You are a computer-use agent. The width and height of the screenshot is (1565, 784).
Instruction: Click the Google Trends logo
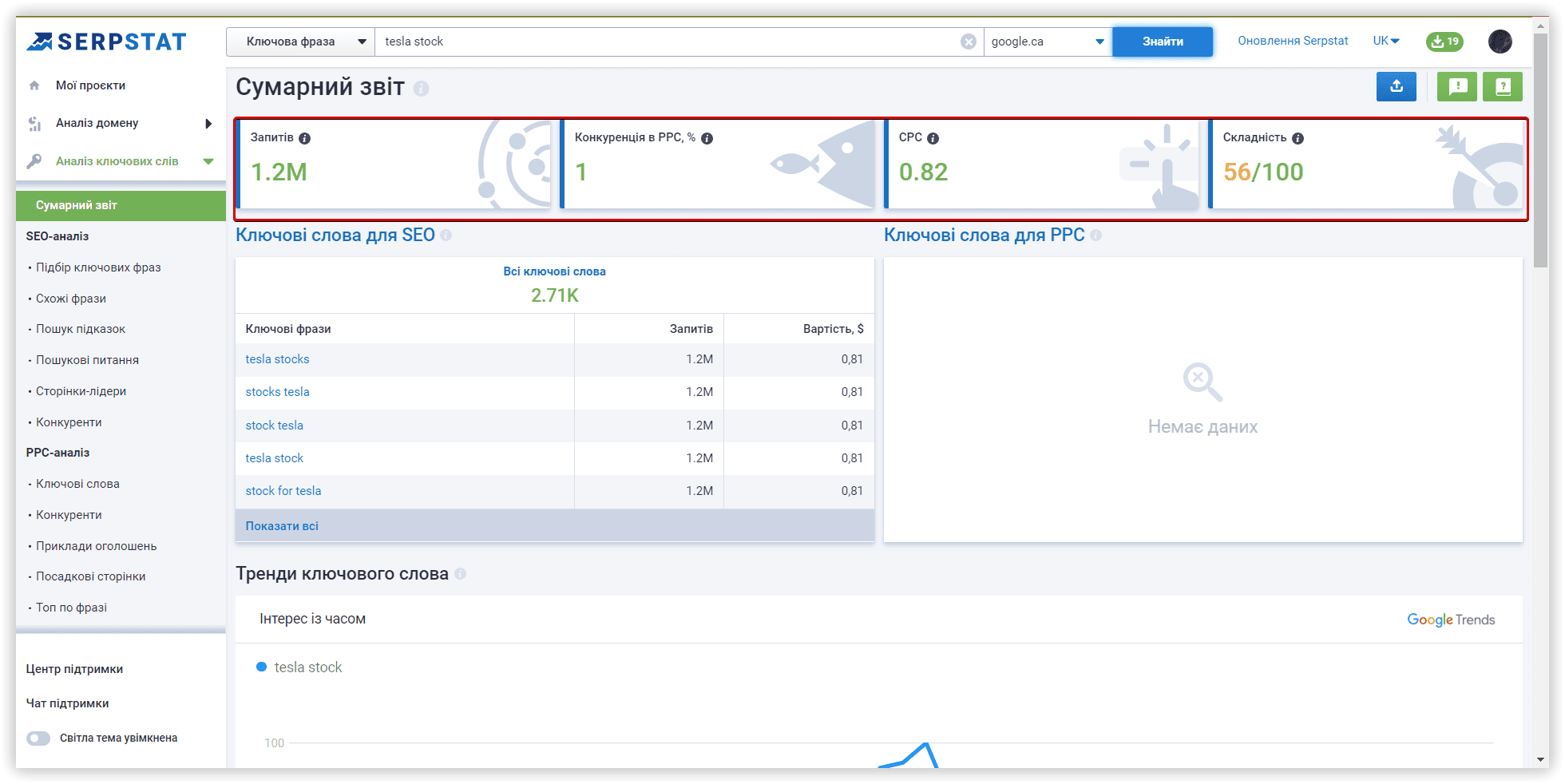point(1451,620)
